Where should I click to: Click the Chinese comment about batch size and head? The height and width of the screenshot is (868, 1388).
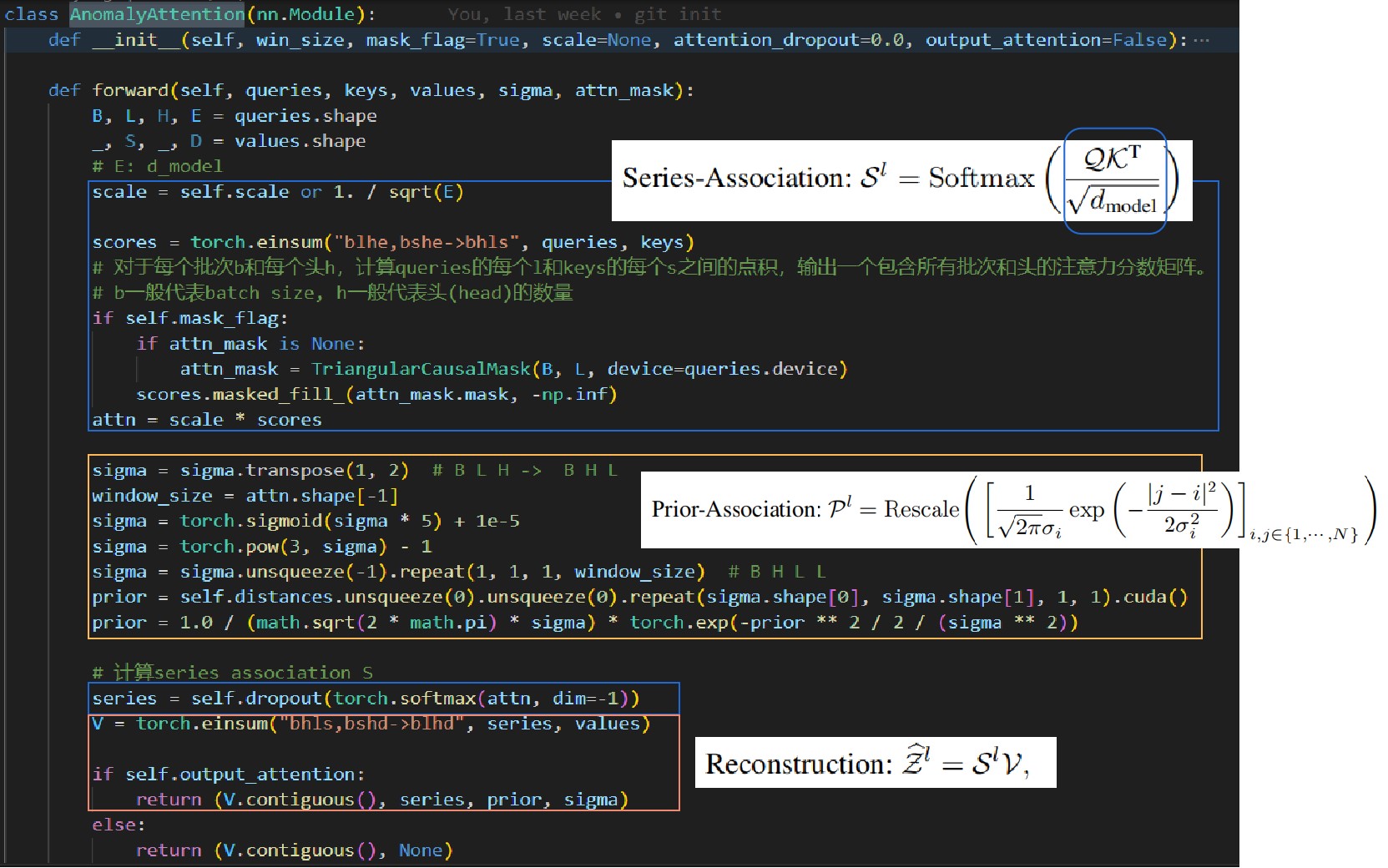332,293
